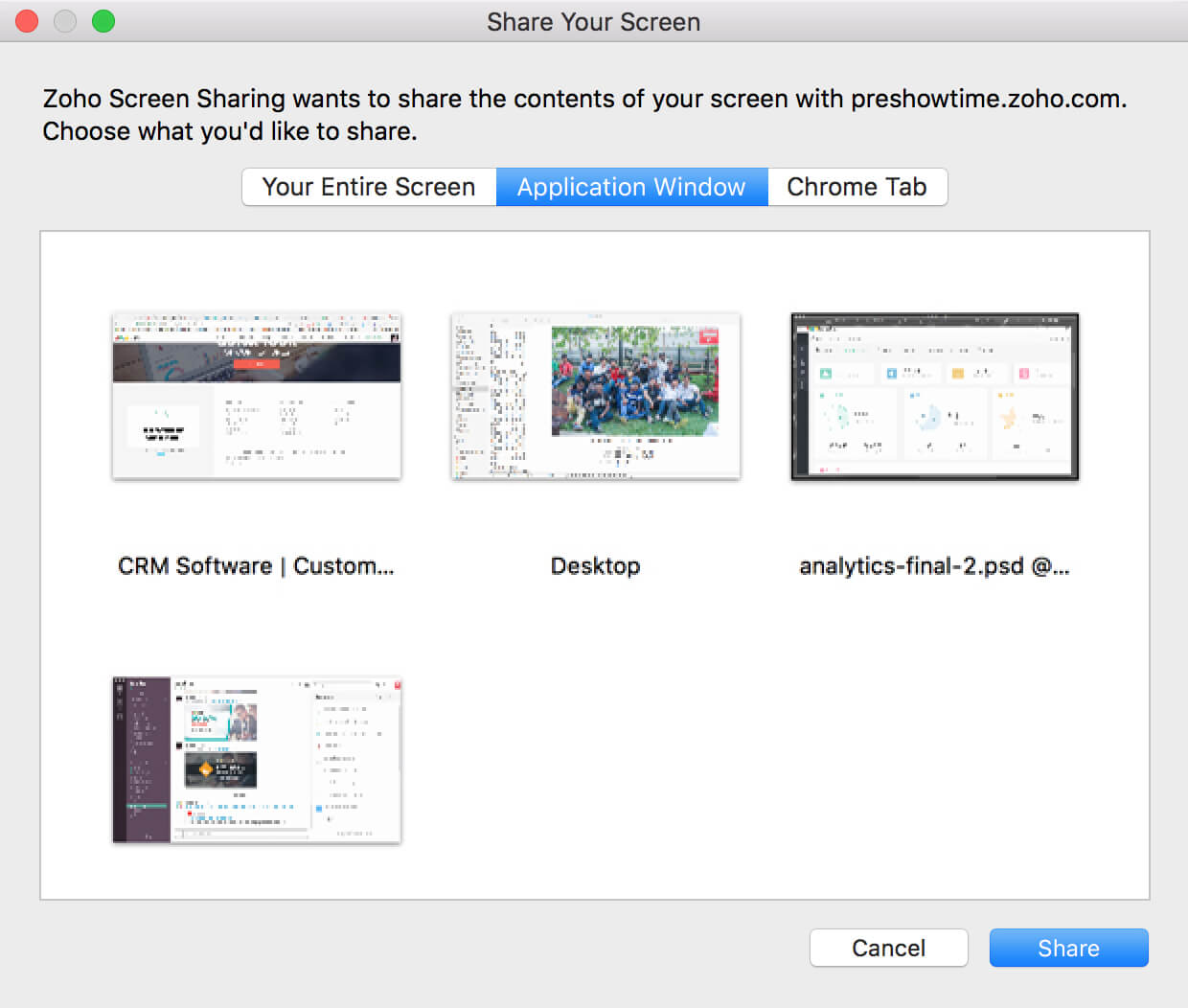Click the Cancel button

pos(889,948)
